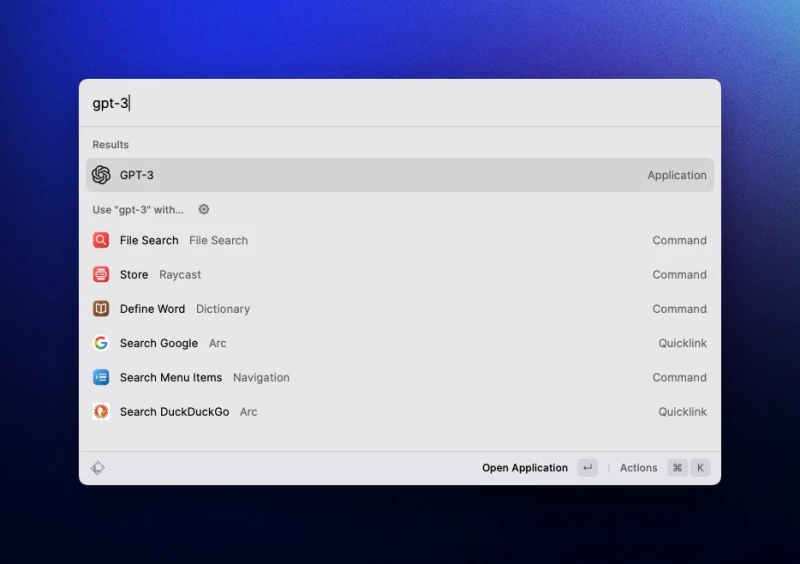800x564 pixels.
Task: Click the GPT-3 application icon
Action: tap(101, 175)
